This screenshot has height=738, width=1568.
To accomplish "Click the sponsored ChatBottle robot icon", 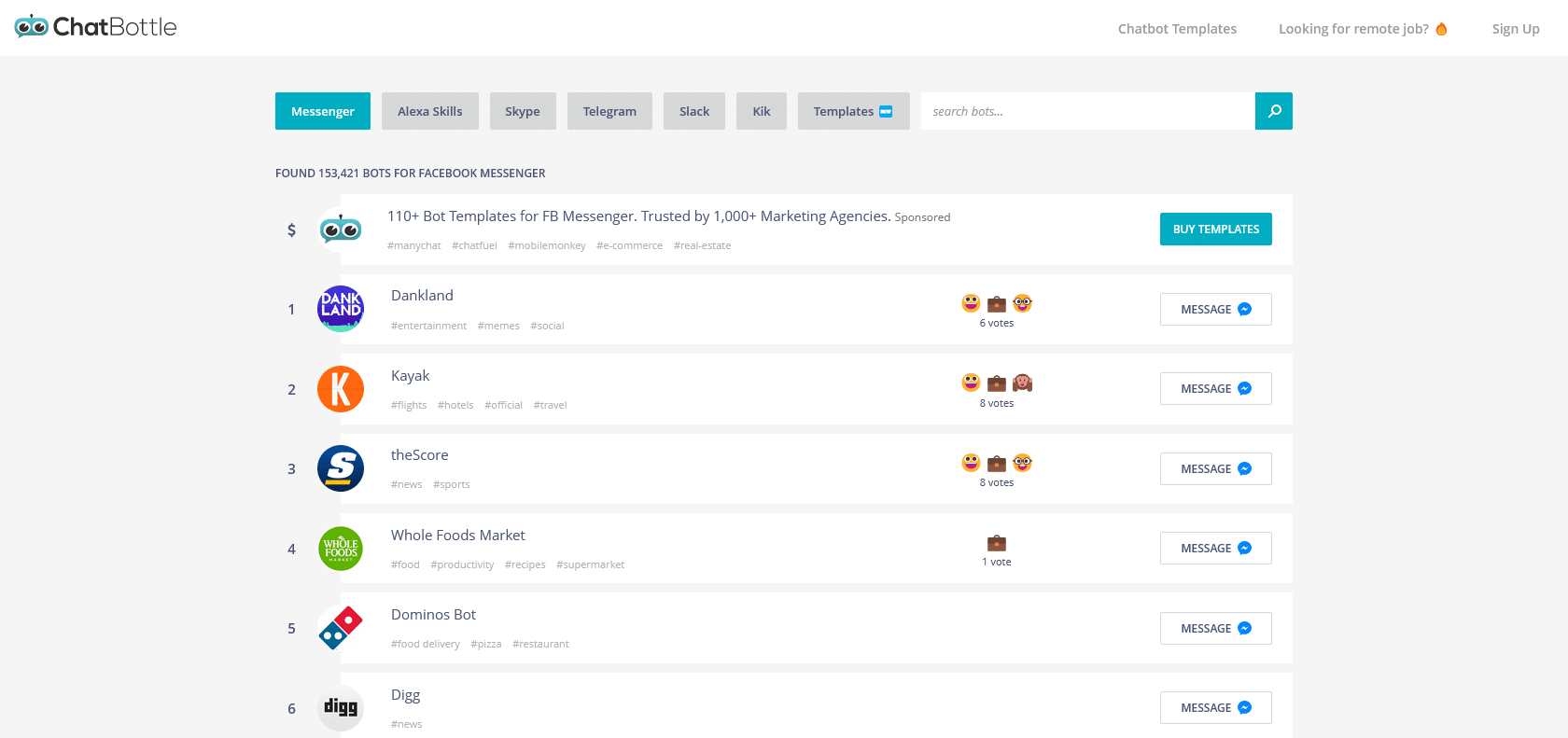I will (x=341, y=229).
